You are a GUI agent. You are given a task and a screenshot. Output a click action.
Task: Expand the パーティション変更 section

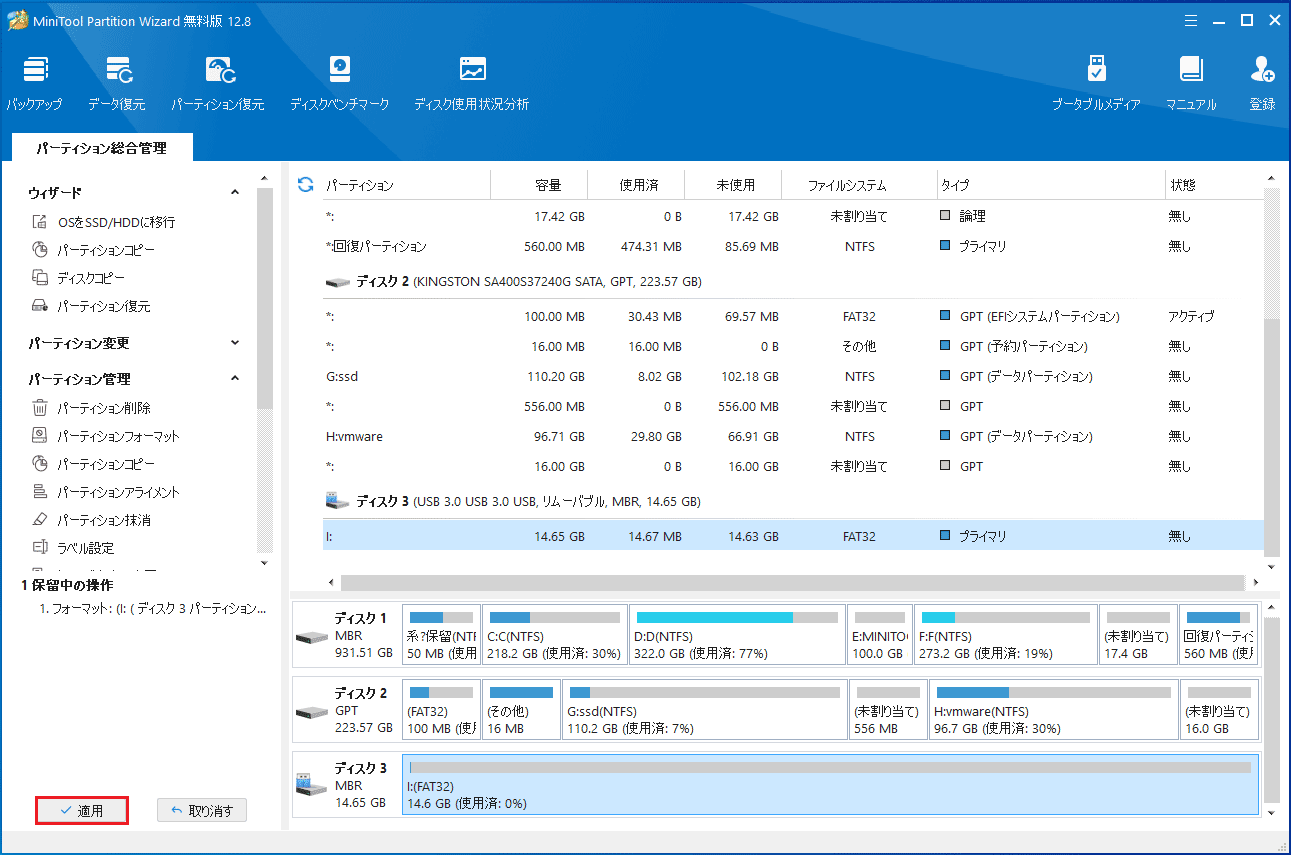point(235,343)
